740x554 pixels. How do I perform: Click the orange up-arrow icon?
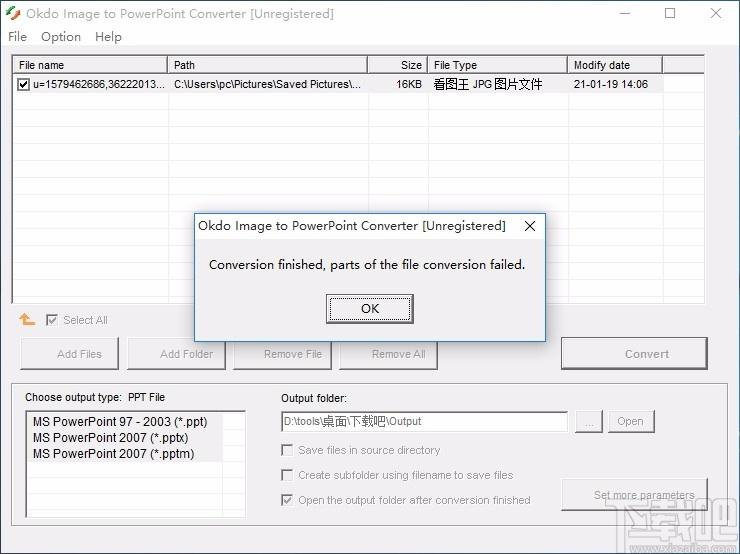[x=27, y=320]
